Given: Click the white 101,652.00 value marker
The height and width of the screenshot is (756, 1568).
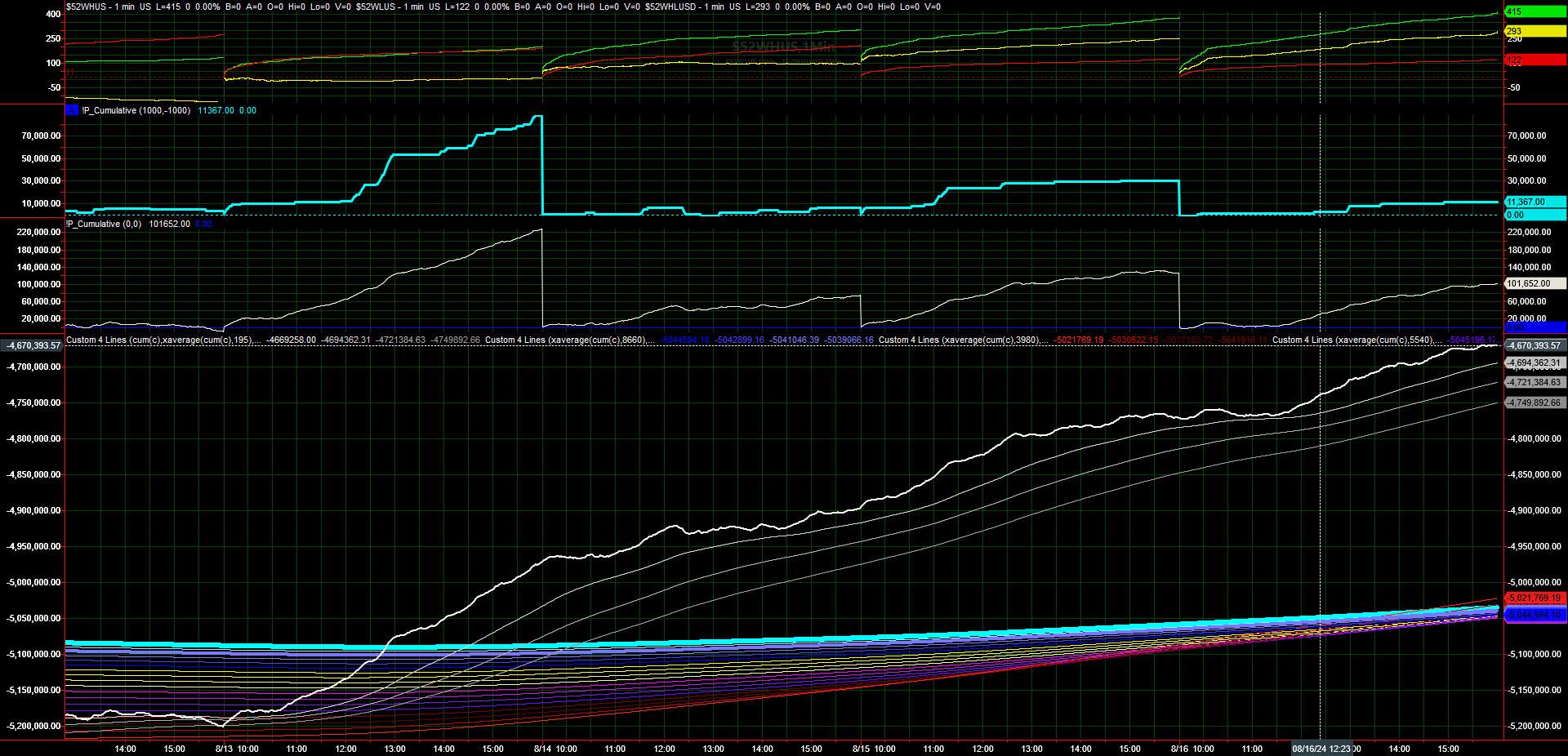Looking at the screenshot, I should pyautogui.click(x=1534, y=283).
